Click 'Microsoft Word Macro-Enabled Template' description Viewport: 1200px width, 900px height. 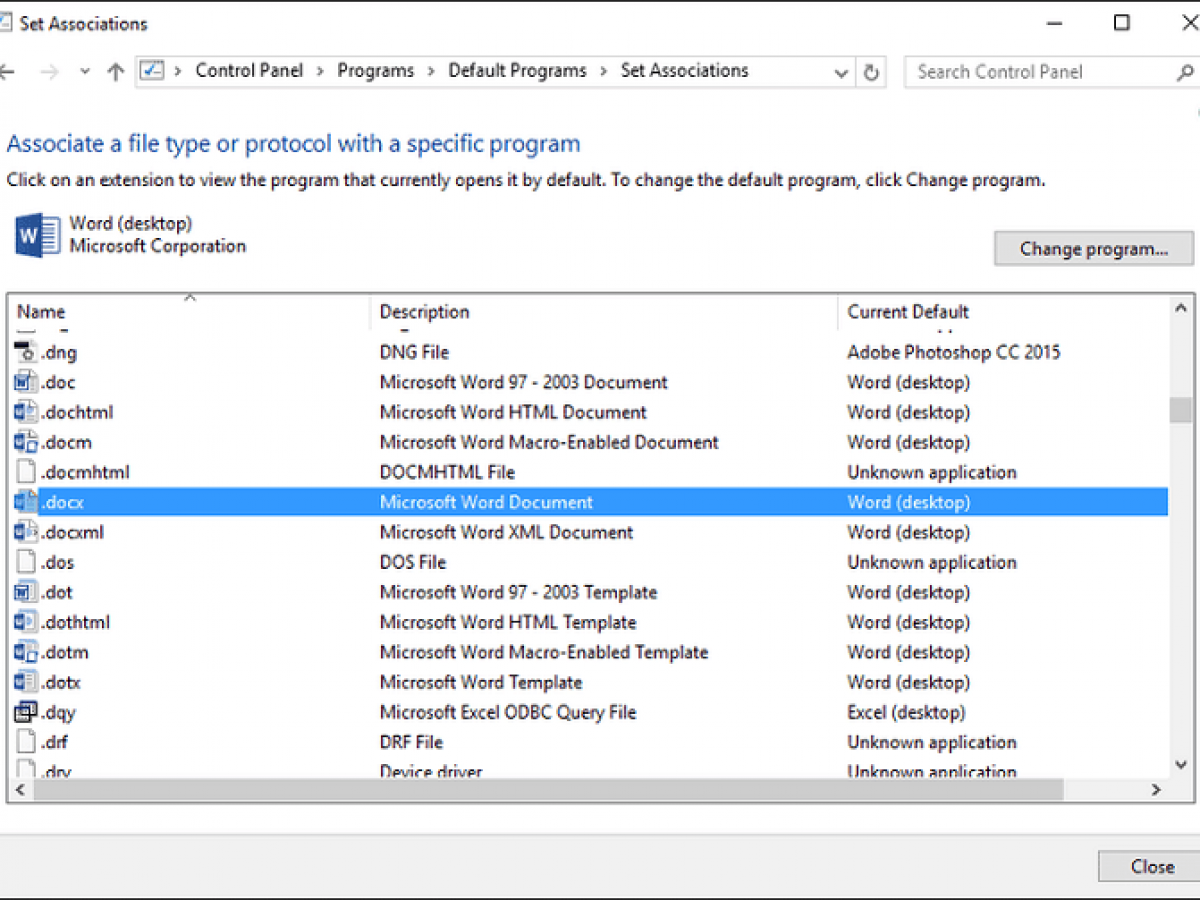[x=544, y=652]
